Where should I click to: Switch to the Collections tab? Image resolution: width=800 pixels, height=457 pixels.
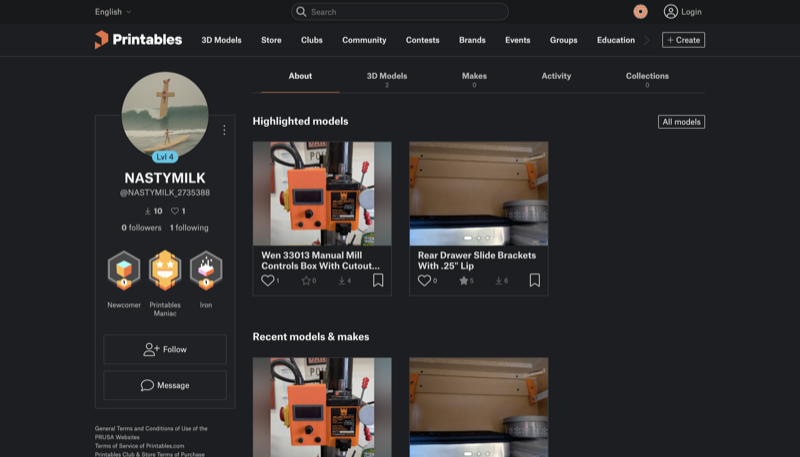647,77
